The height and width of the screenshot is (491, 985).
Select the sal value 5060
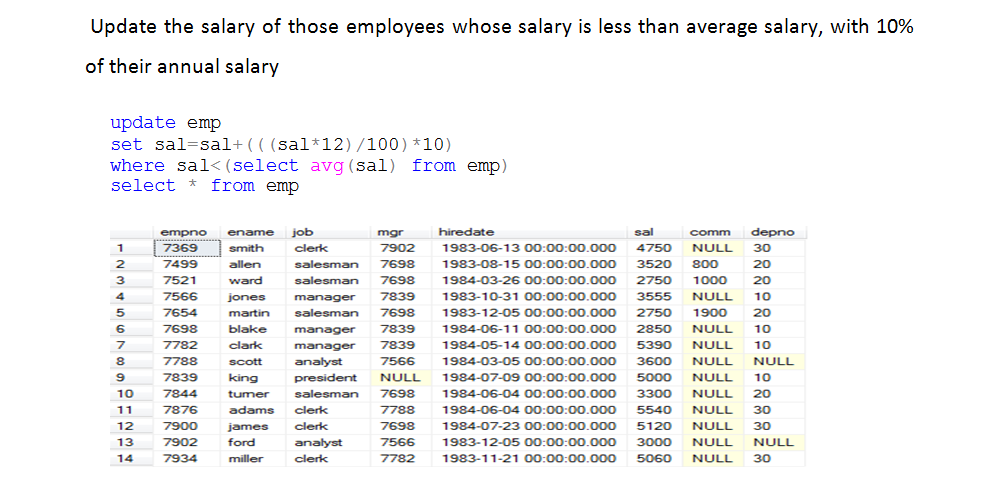click(x=654, y=458)
